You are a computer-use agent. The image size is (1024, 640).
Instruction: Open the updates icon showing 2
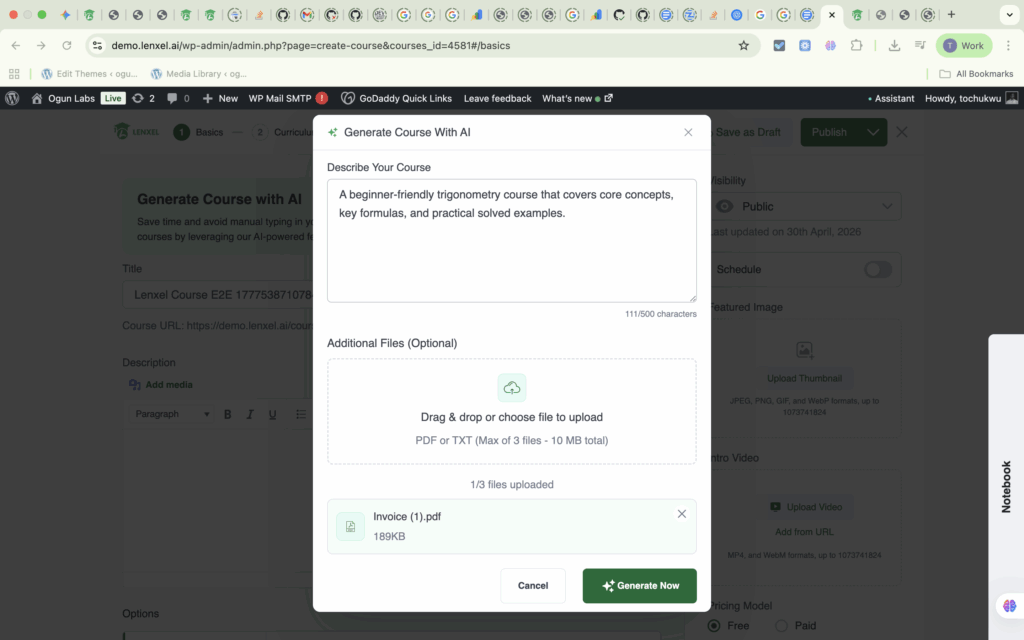pos(143,98)
